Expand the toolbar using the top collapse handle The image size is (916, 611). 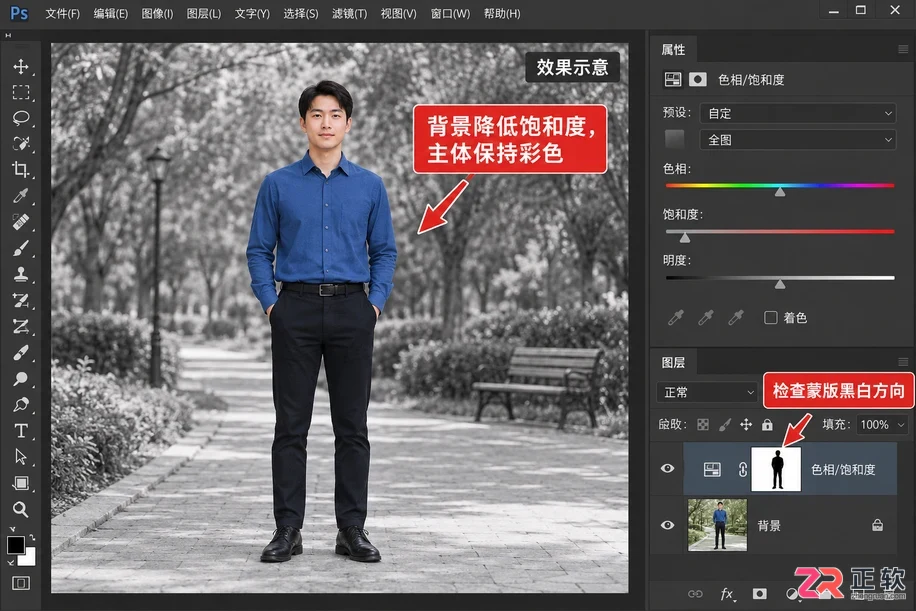tap(8, 36)
